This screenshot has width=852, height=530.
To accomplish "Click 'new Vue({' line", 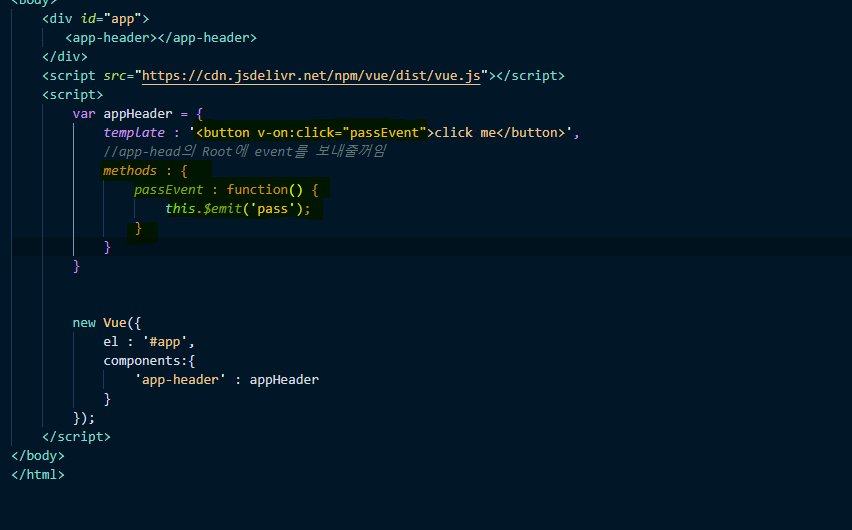I will tap(106, 323).
